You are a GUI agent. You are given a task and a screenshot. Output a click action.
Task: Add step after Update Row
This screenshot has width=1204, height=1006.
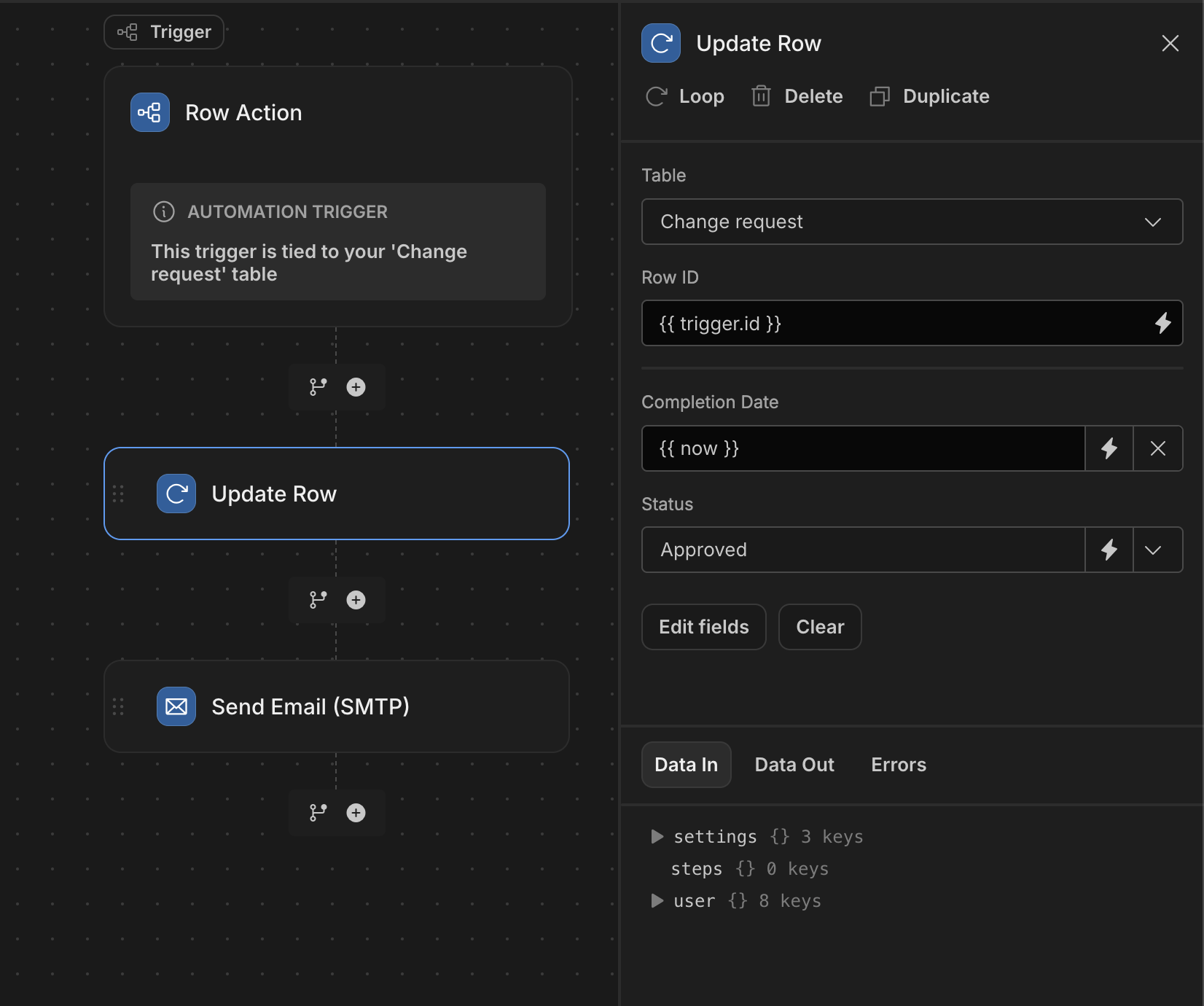356,600
